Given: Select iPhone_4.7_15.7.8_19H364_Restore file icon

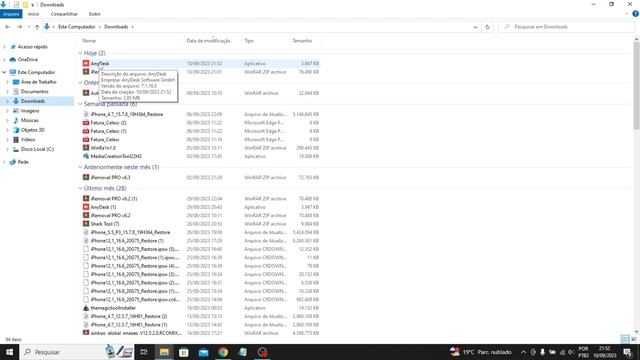Looking at the screenshot, I should pos(86,114).
